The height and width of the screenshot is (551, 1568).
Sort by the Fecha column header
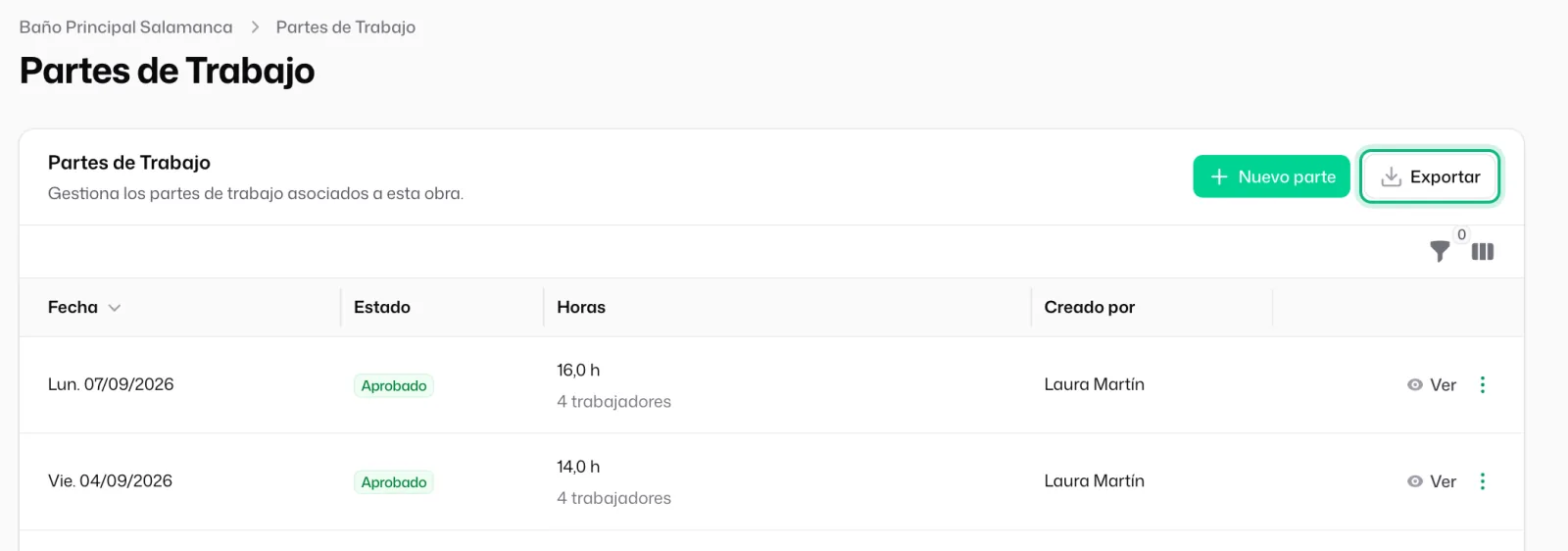pyautogui.click(x=73, y=307)
